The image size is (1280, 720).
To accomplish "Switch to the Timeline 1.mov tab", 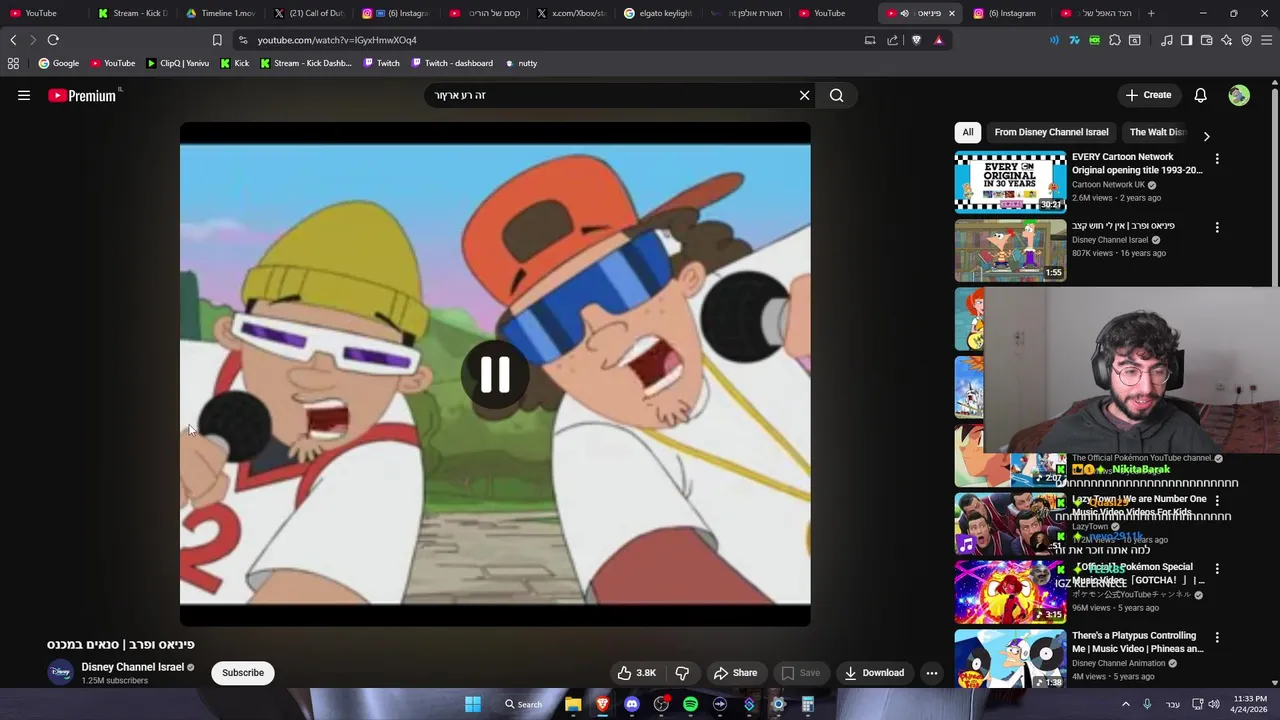I will click(222, 13).
